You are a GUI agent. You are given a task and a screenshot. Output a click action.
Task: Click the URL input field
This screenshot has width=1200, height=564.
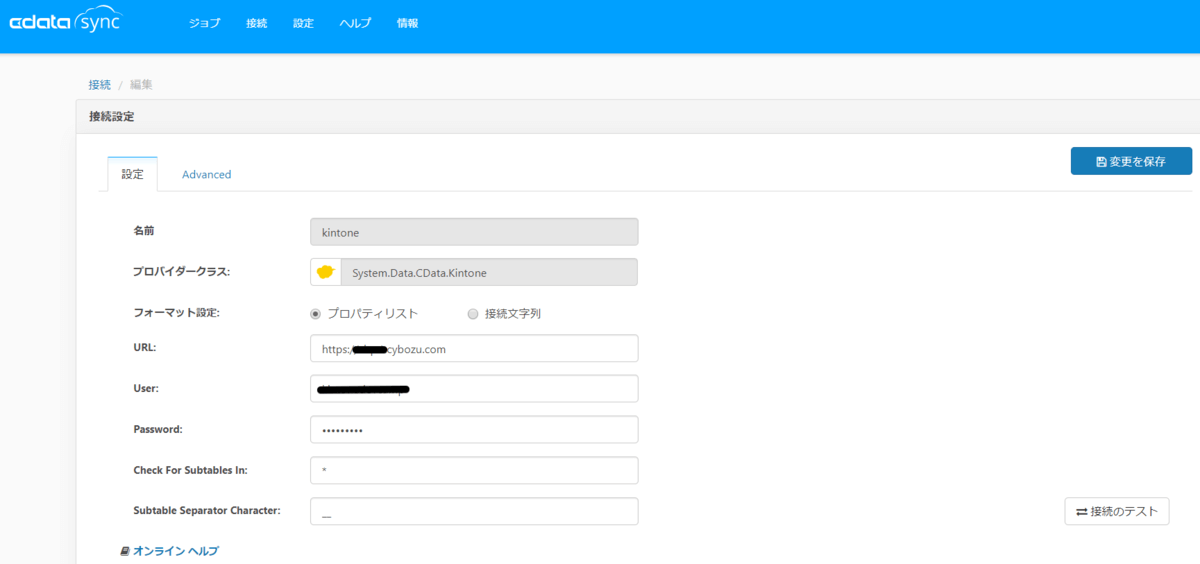[x=474, y=348]
